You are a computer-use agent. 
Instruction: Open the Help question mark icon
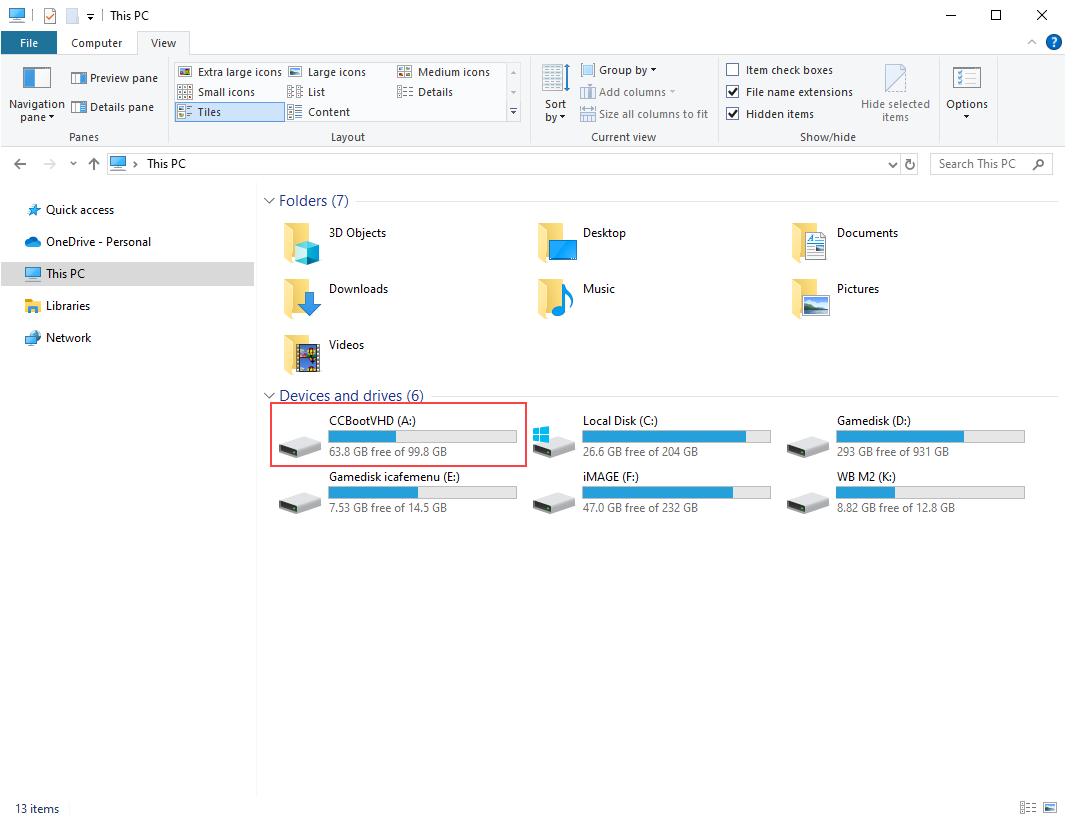[1053, 42]
